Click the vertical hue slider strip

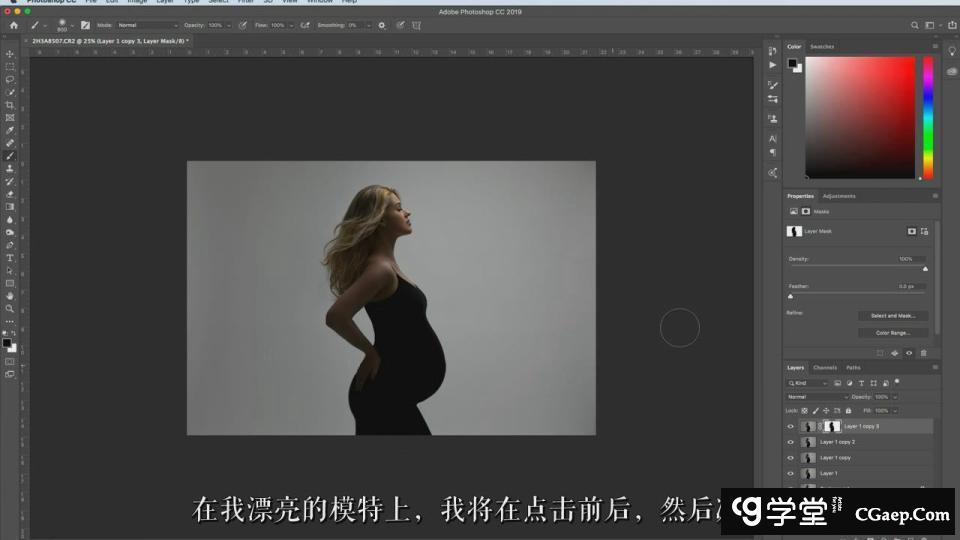928,115
